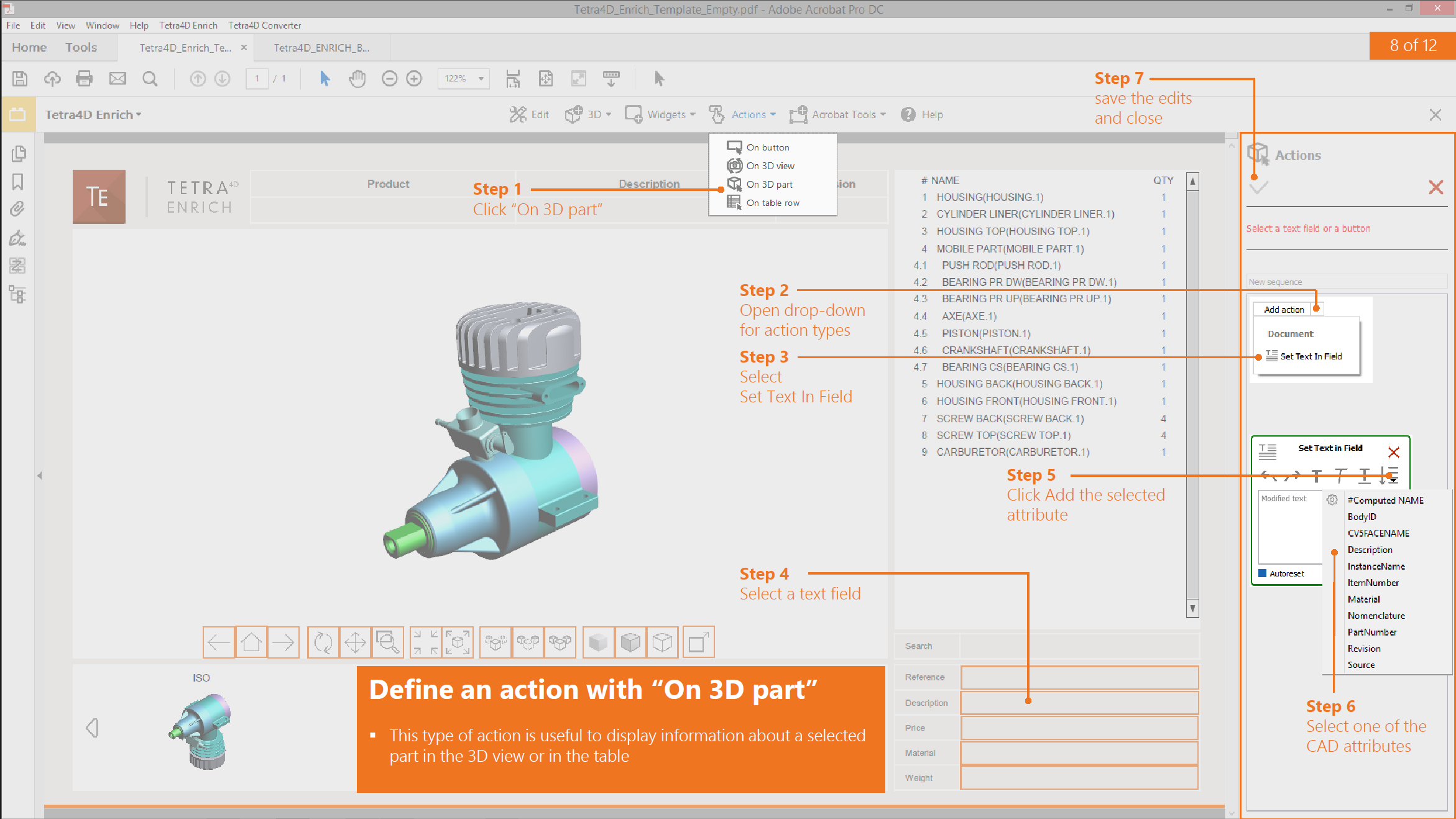Confirm edits with the Actions checkmark

pyautogui.click(x=1259, y=187)
